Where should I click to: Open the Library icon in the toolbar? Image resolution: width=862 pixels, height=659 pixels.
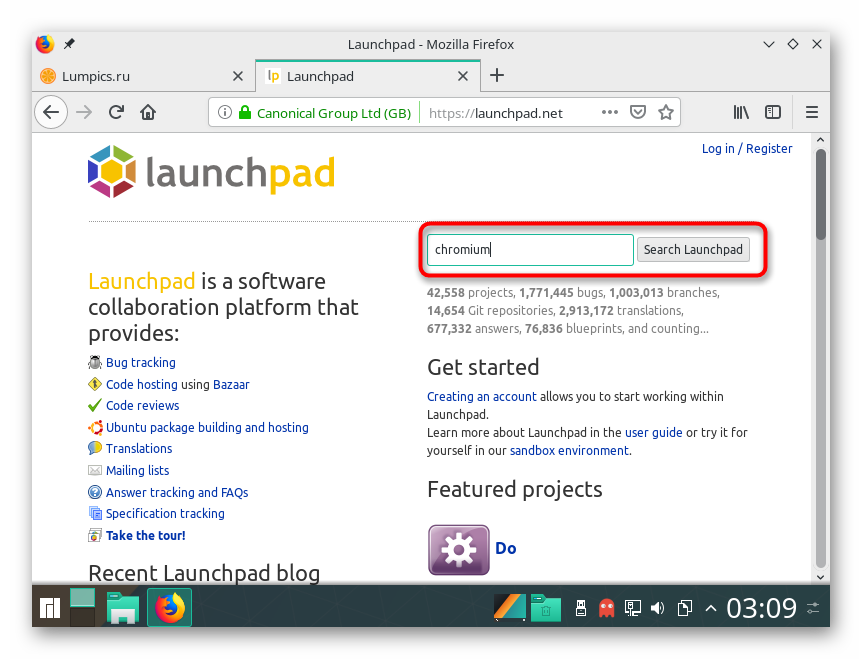pyautogui.click(x=741, y=112)
